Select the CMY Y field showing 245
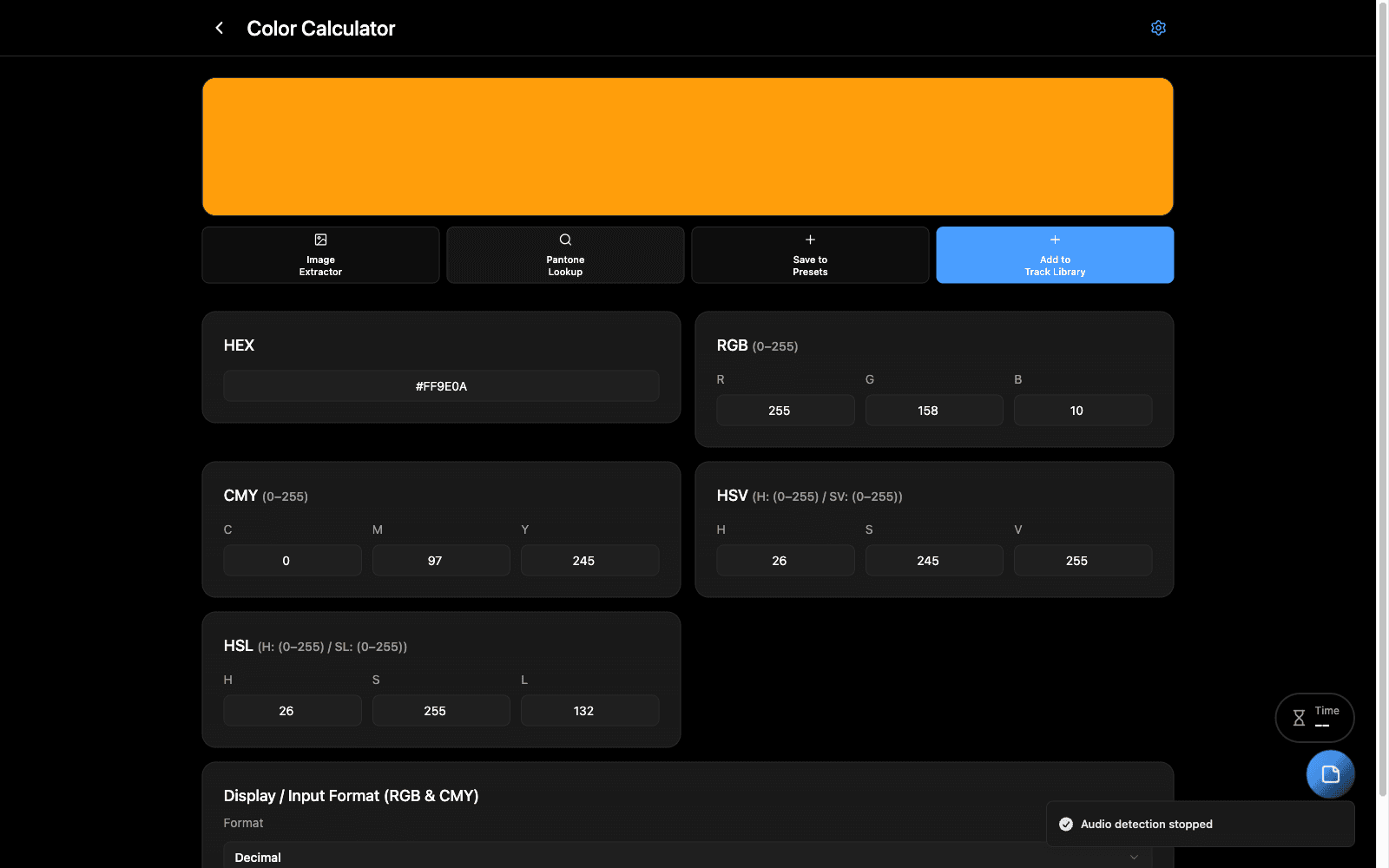This screenshot has height=868, width=1389. click(x=589, y=561)
